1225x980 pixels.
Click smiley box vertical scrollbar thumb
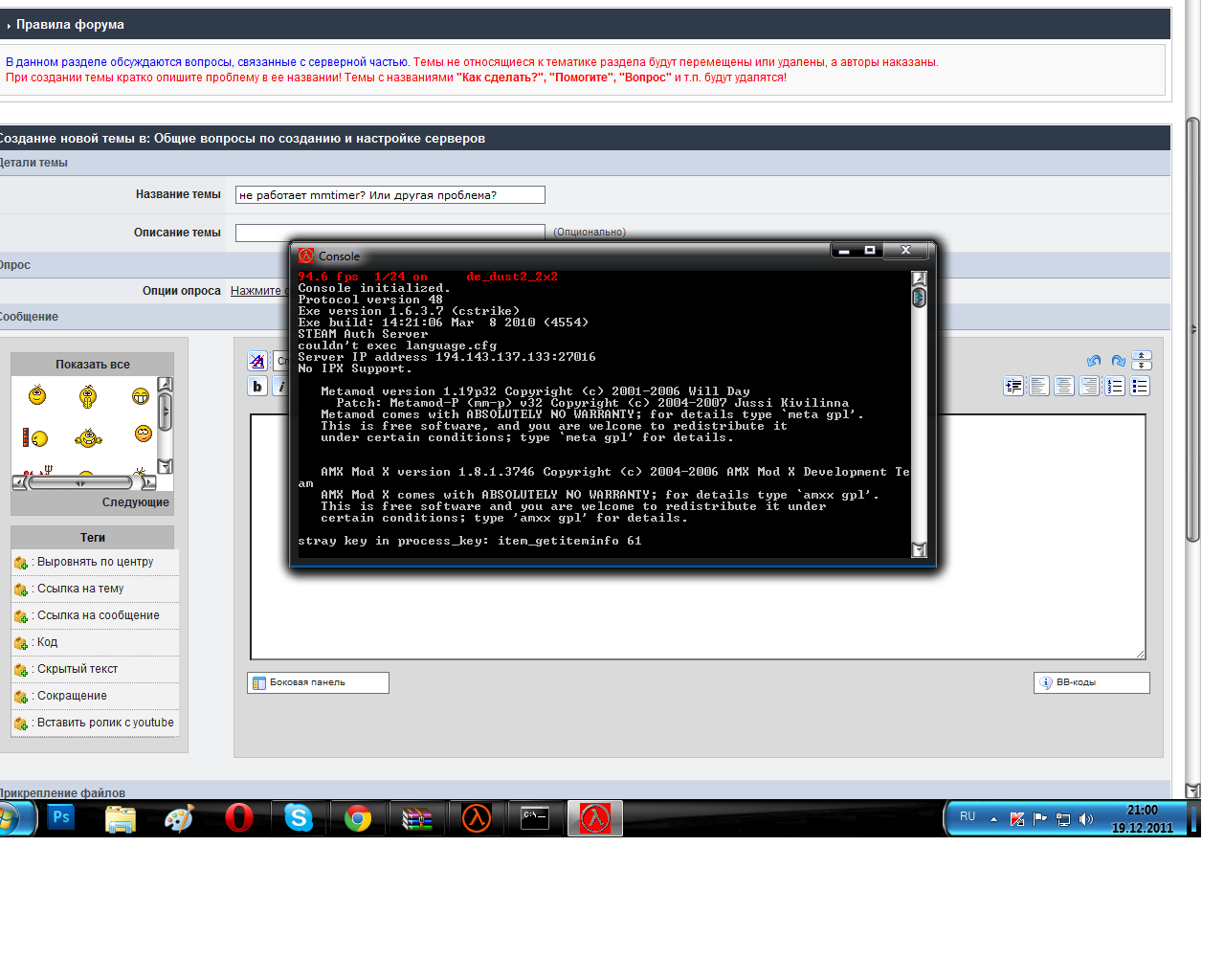(165, 412)
